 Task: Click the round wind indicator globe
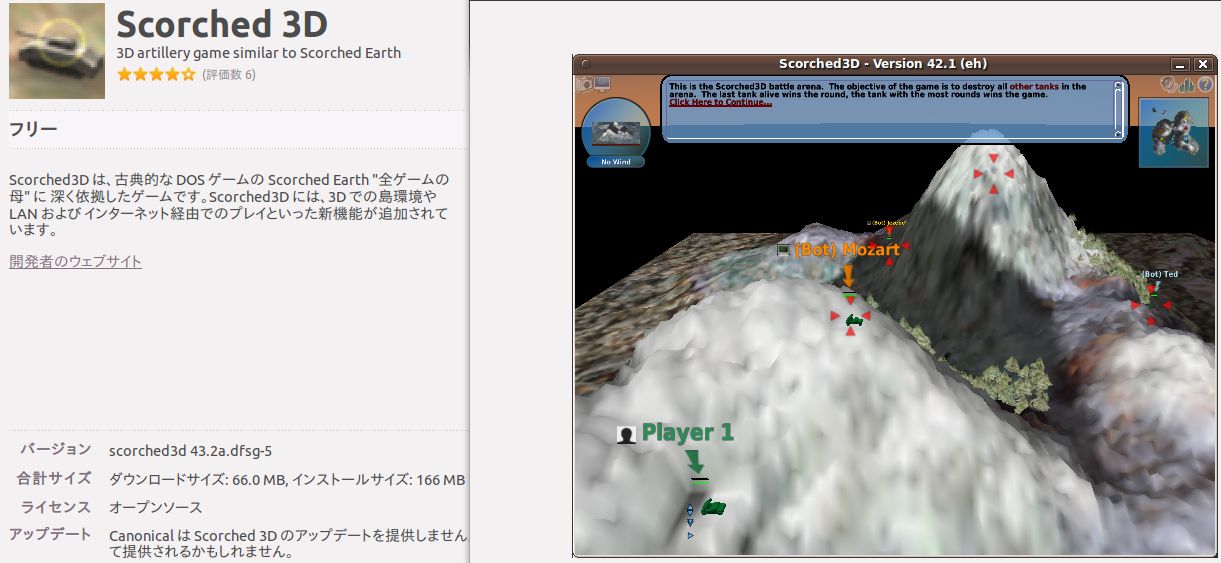click(616, 128)
